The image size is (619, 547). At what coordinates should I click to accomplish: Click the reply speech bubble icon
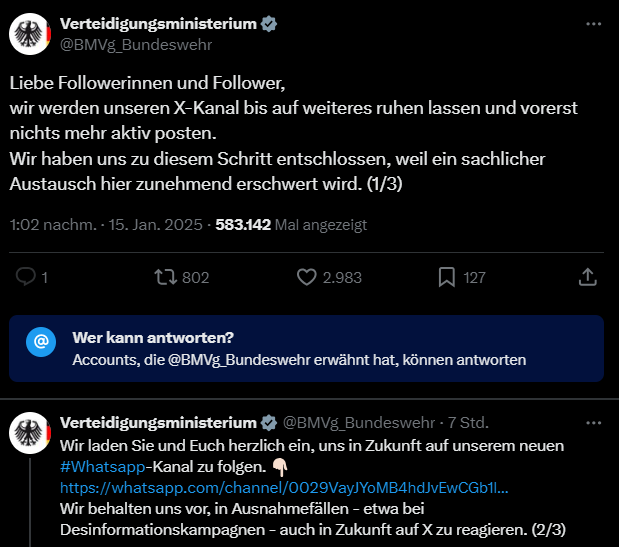tap(26, 276)
